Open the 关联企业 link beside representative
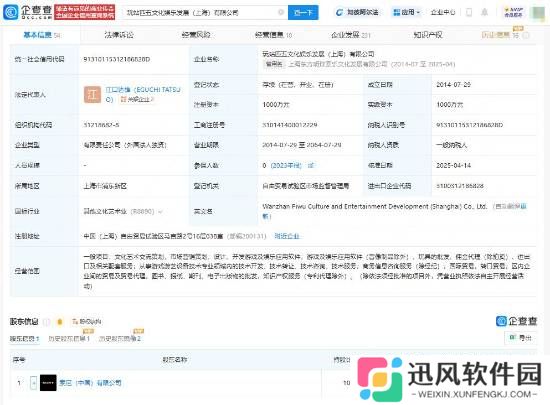 [x=138, y=100]
